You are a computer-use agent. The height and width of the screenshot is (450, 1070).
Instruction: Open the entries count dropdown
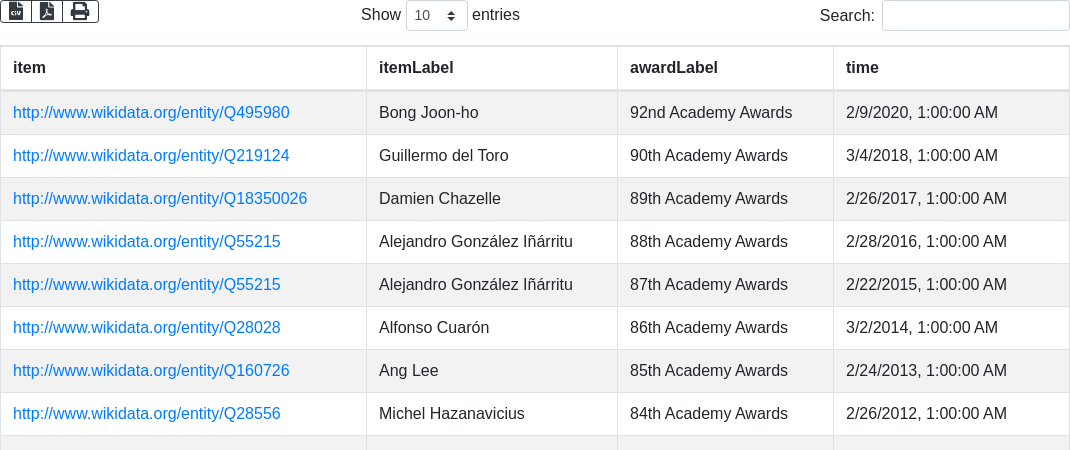coord(437,16)
